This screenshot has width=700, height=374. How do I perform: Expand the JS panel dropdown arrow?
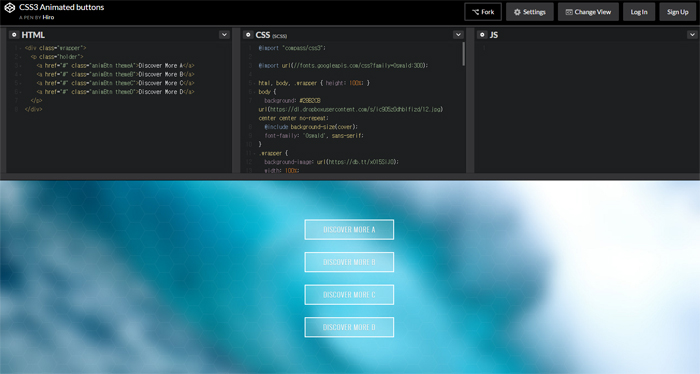(x=692, y=35)
